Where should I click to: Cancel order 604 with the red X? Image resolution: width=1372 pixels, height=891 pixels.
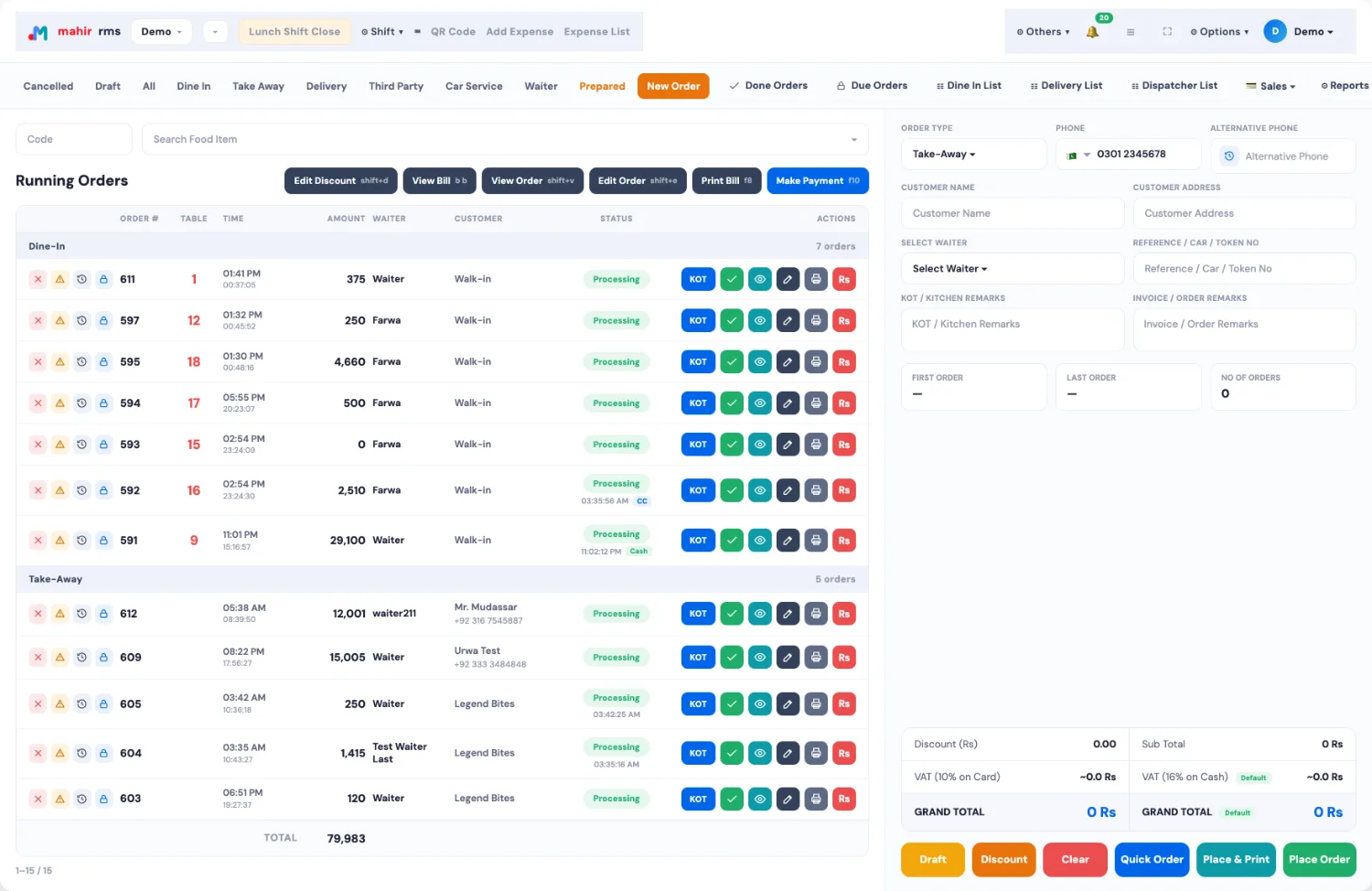tap(38, 754)
